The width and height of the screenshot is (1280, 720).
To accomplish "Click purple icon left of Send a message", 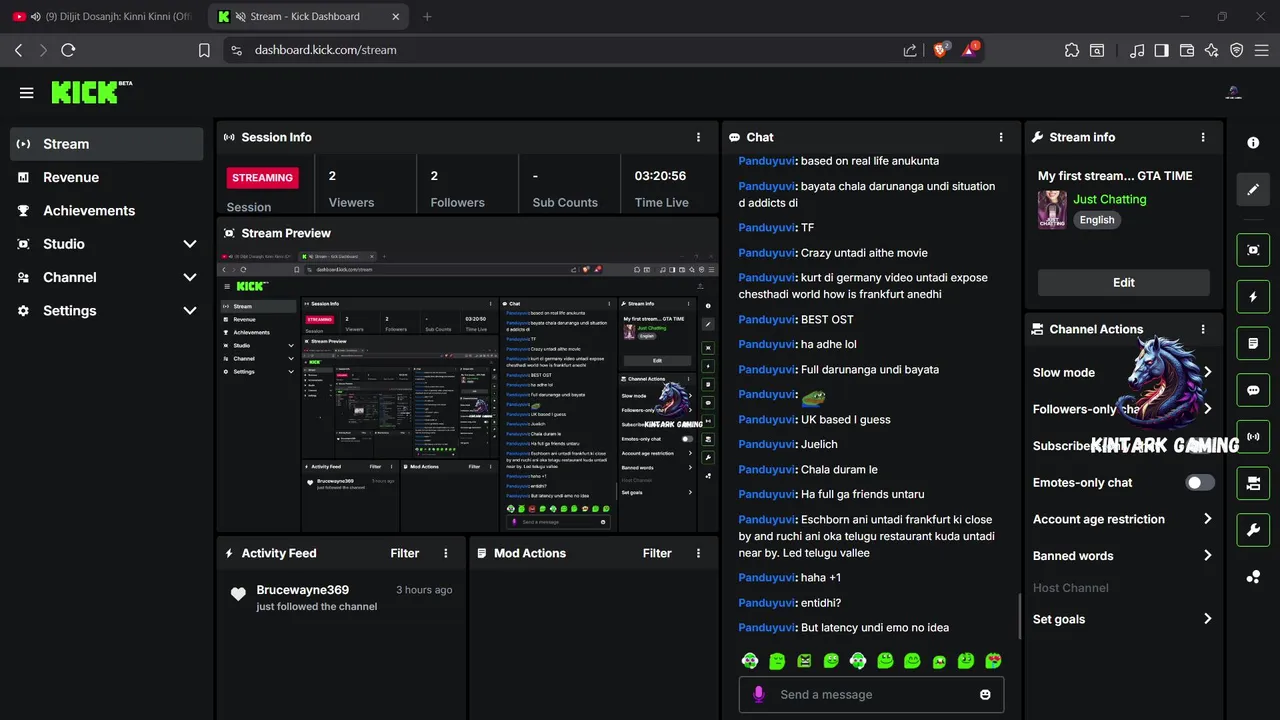I will coord(759,694).
